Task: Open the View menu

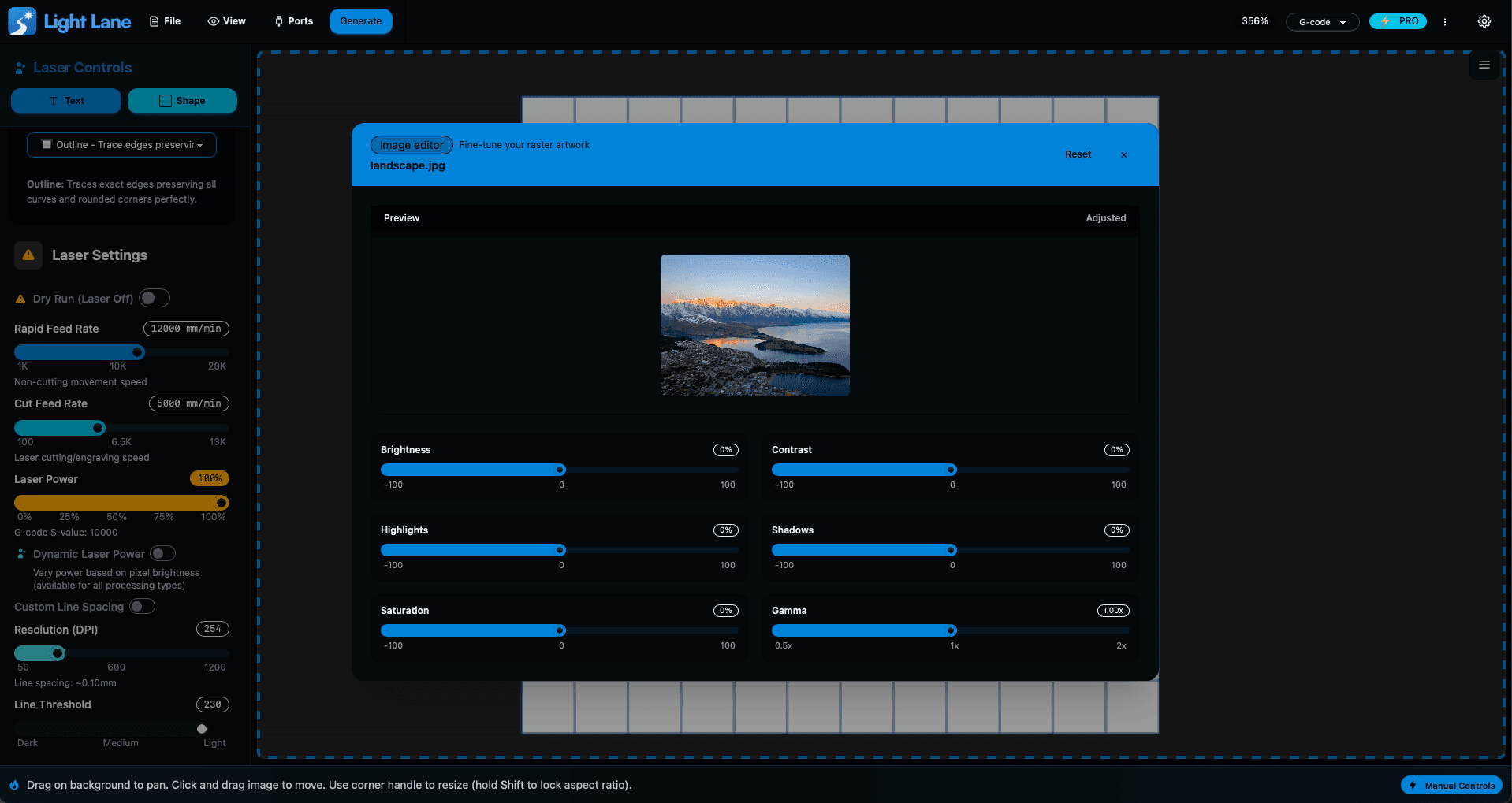Action: [x=226, y=21]
